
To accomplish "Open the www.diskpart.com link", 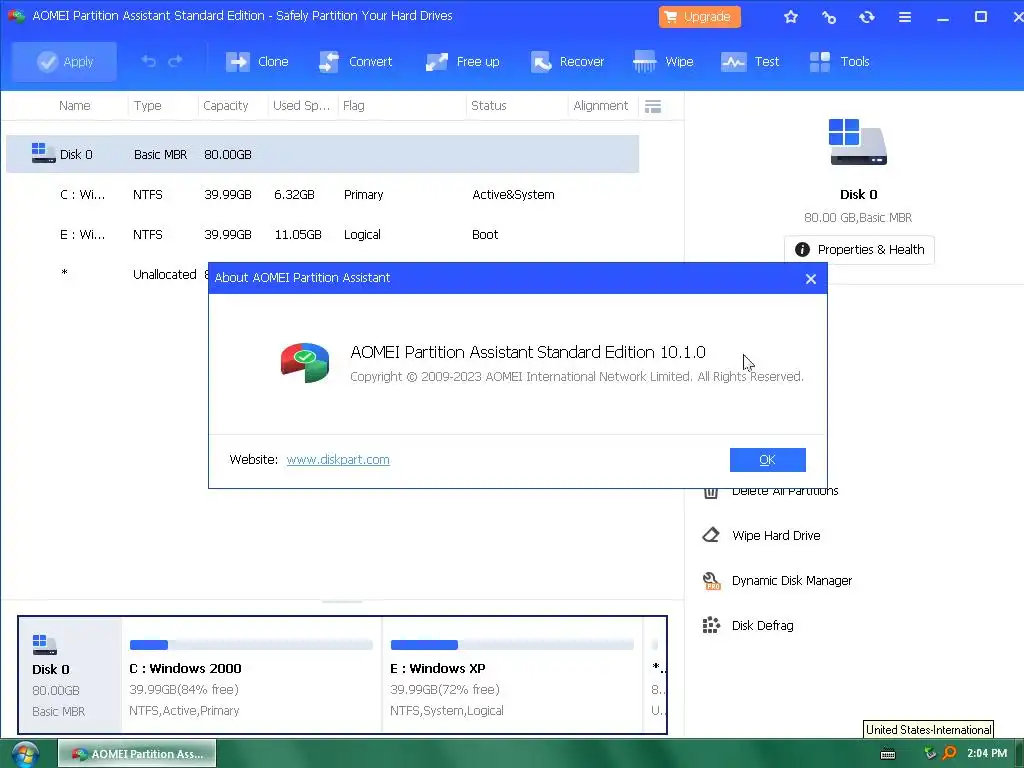I will (x=338, y=460).
